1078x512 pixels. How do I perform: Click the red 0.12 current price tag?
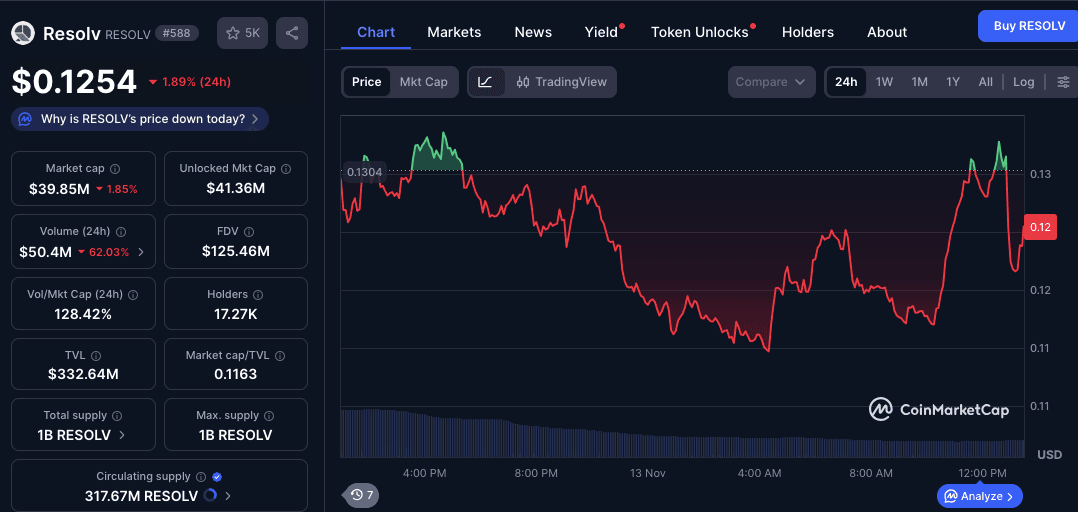point(1040,227)
